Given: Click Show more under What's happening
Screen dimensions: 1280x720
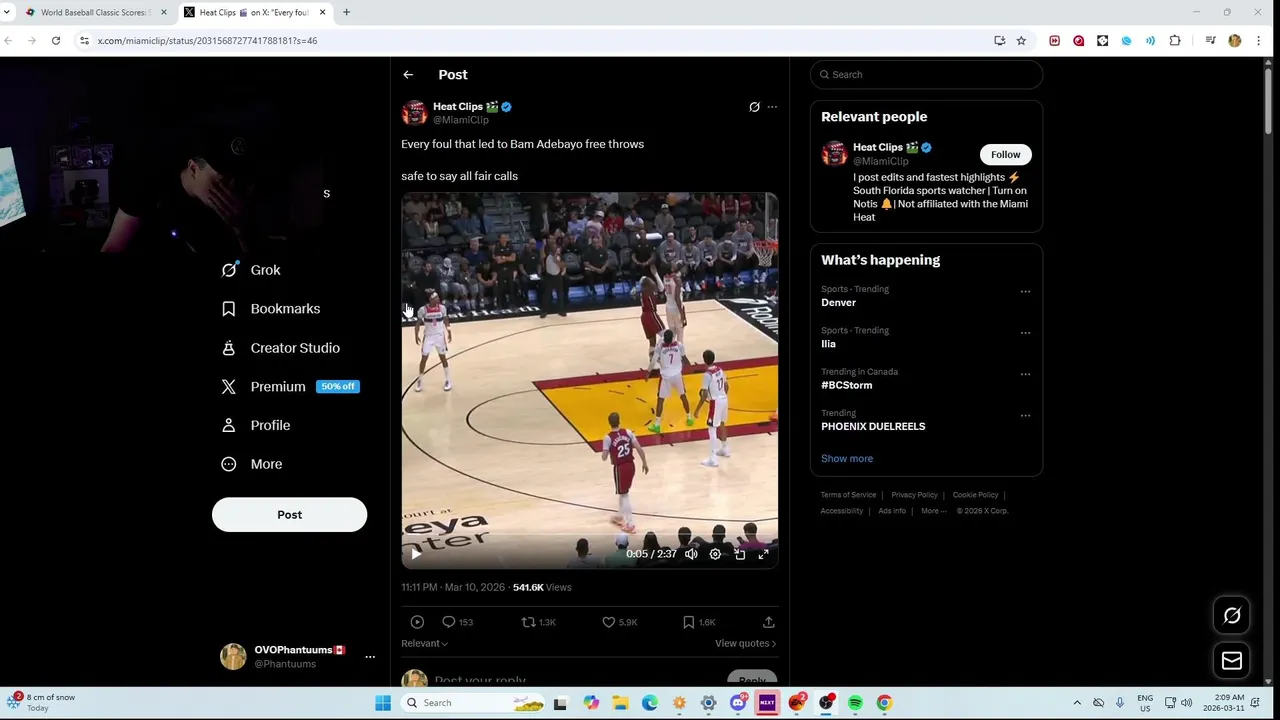Looking at the screenshot, I should point(847,459).
